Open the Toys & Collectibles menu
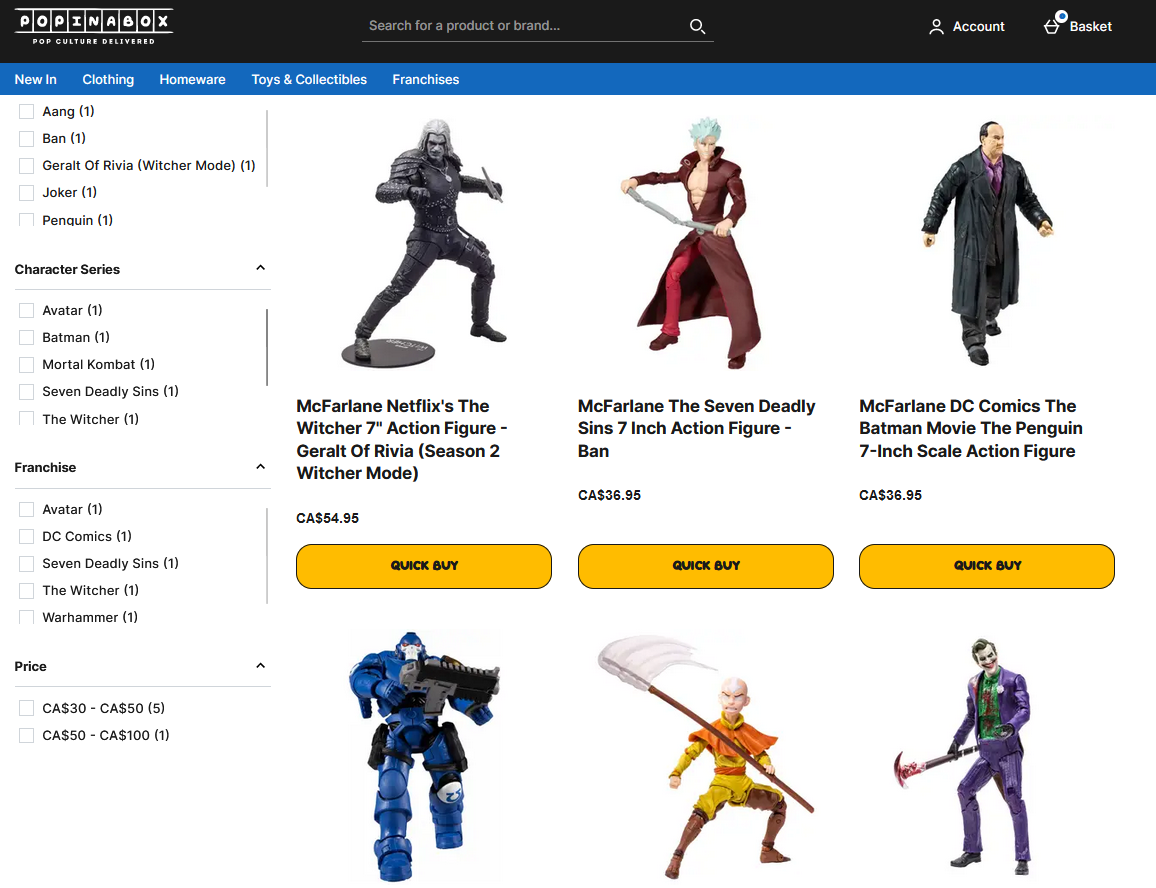 click(x=309, y=80)
